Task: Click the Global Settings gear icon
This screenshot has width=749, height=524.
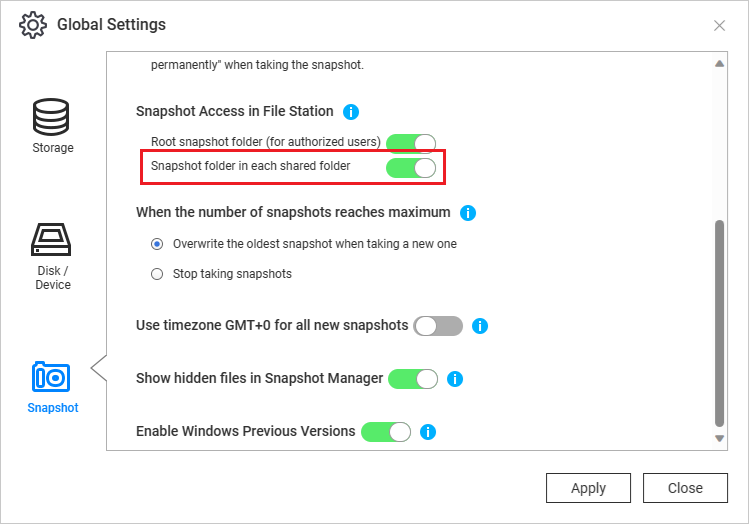Action: [33, 25]
